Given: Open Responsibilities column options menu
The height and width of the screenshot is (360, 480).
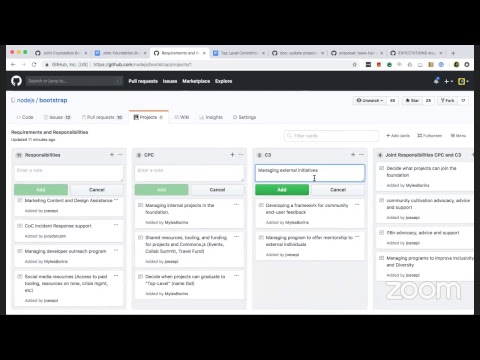Looking at the screenshot, I should pos(120,155).
